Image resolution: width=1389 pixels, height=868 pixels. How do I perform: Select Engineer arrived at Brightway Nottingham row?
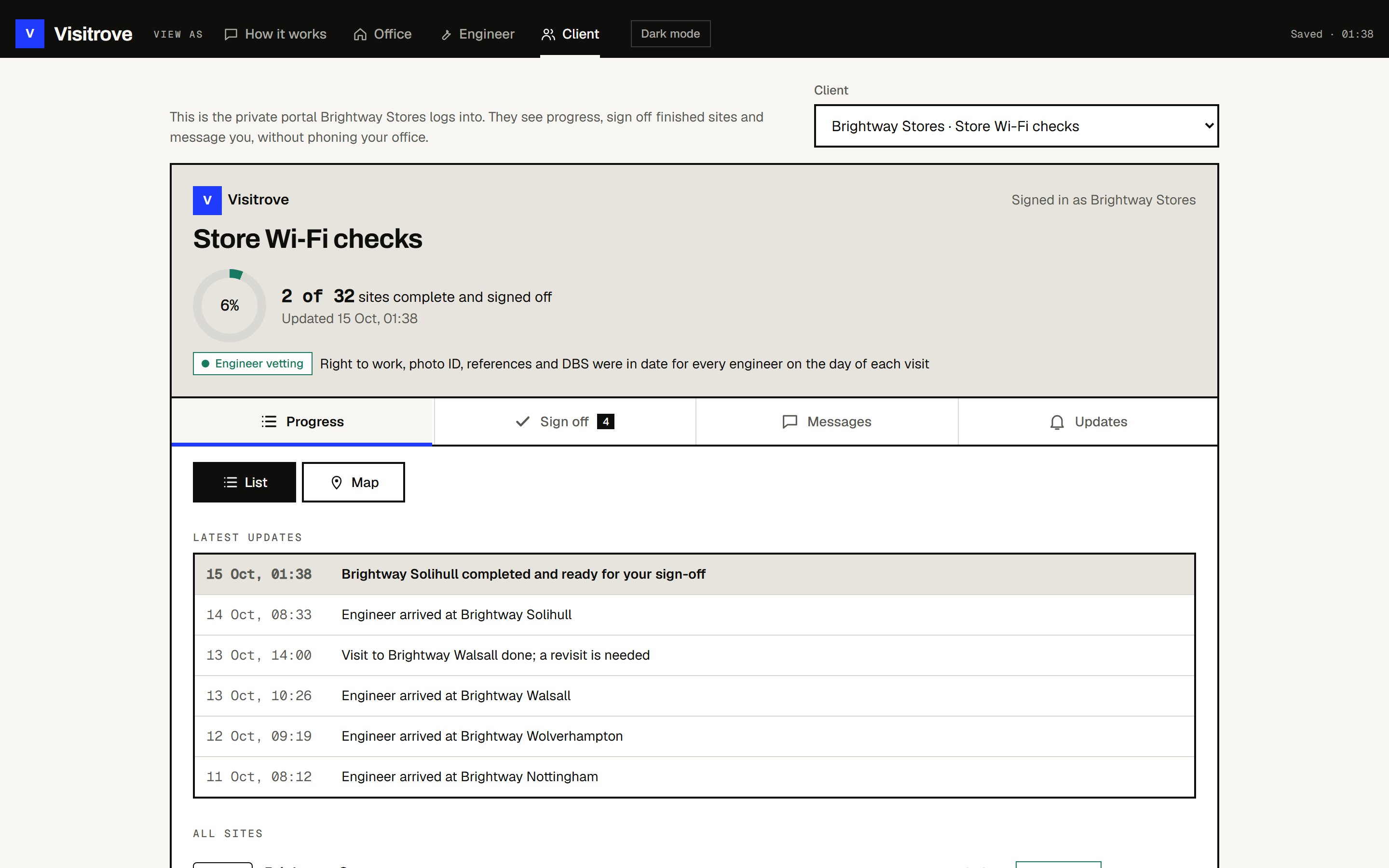tap(694, 777)
